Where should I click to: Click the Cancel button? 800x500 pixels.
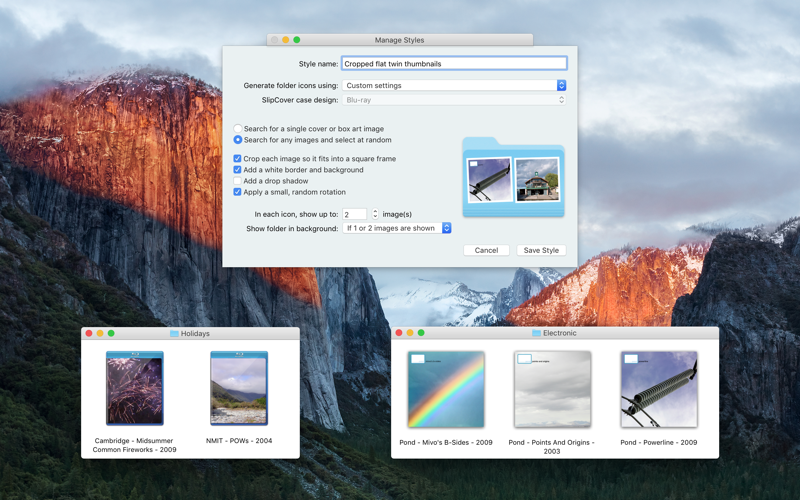tap(486, 250)
